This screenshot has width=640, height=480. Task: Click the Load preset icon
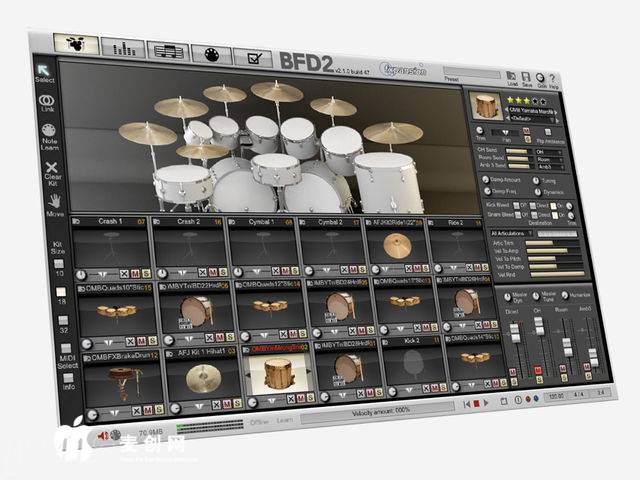tap(513, 78)
